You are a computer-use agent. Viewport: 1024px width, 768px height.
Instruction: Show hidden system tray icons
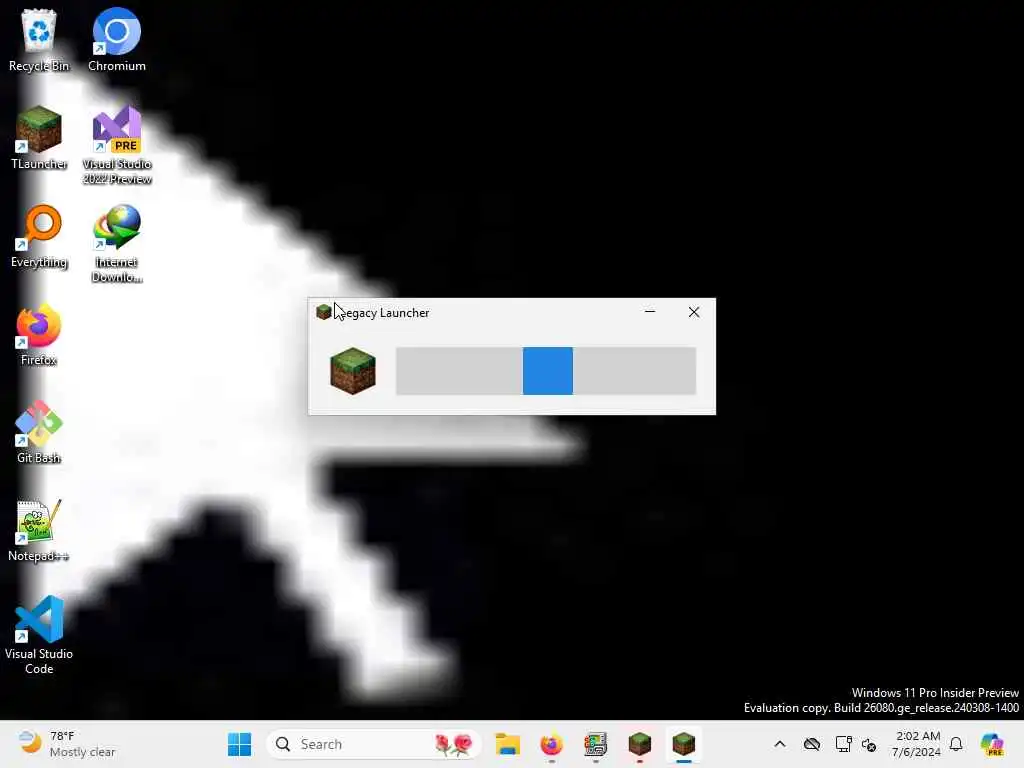pyautogui.click(x=780, y=744)
